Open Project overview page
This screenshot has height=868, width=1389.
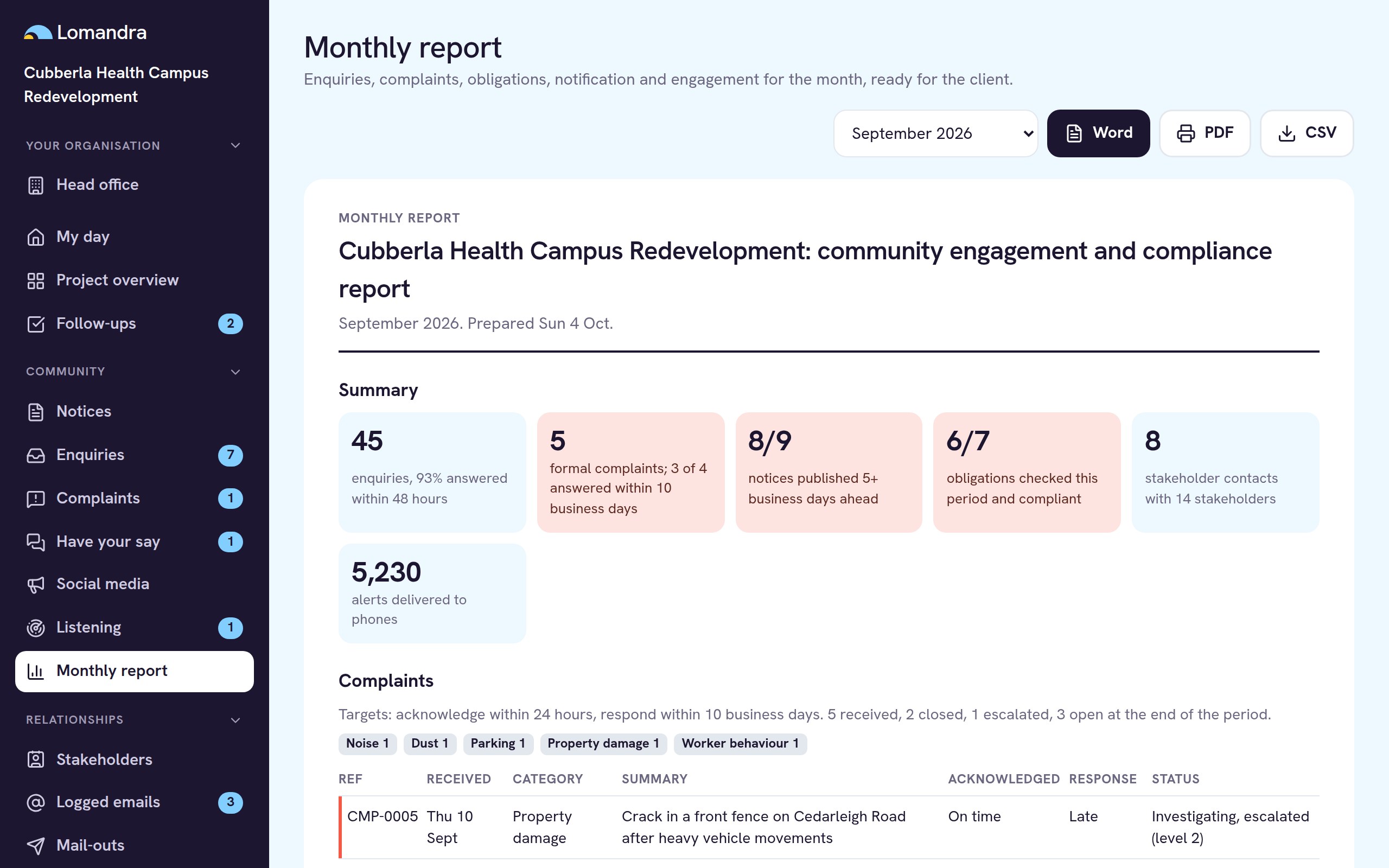tap(135, 280)
